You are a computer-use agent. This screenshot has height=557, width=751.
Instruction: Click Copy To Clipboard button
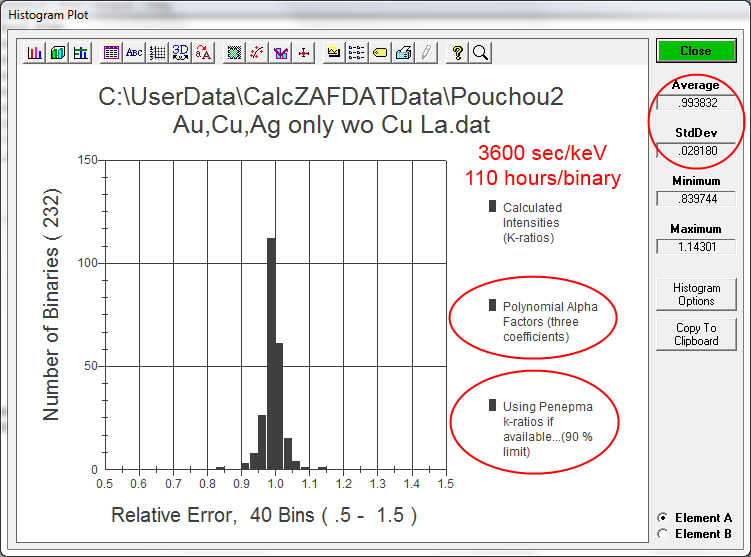[x=696, y=334]
